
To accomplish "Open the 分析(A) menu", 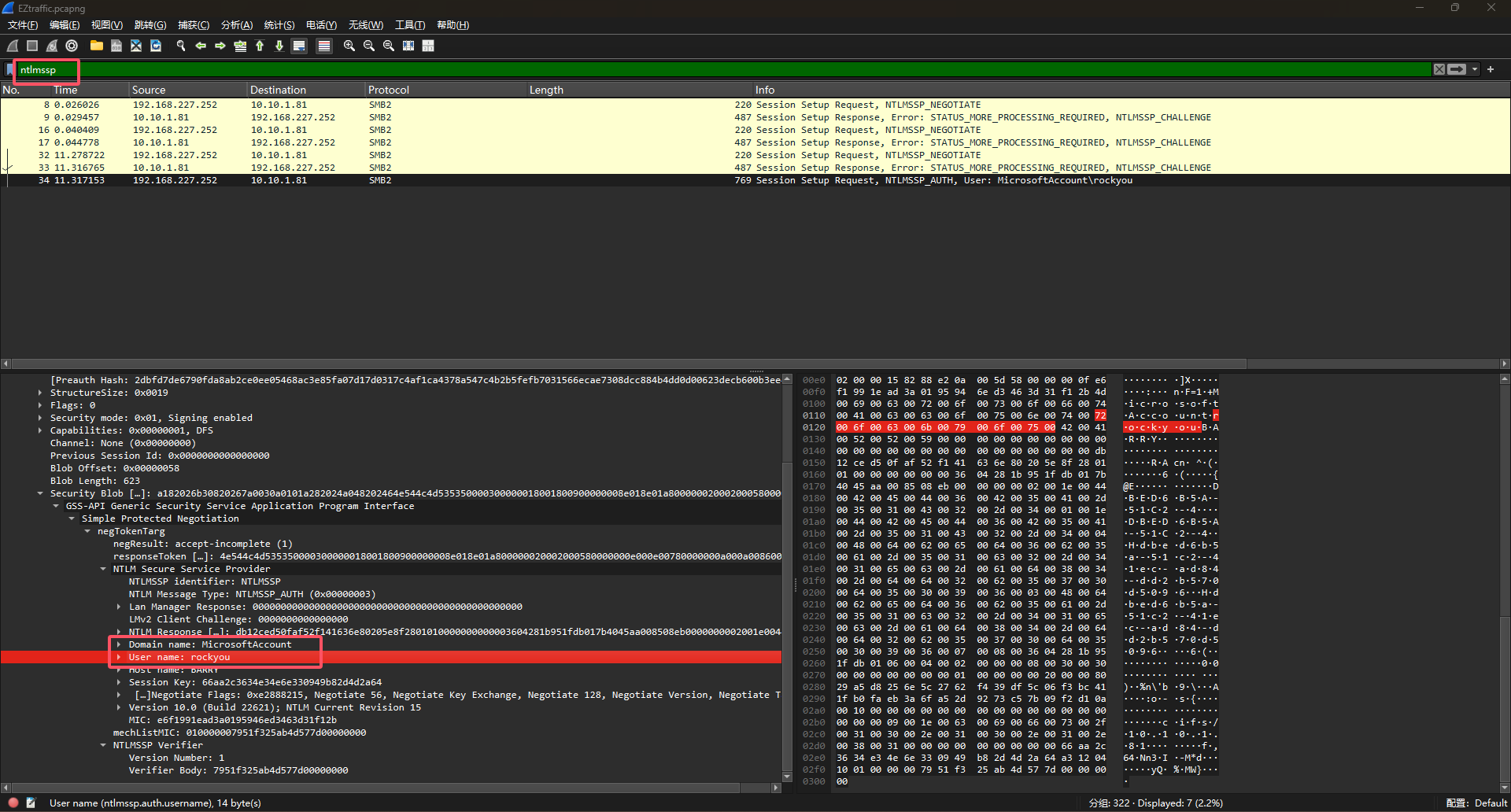I will pyautogui.click(x=237, y=25).
